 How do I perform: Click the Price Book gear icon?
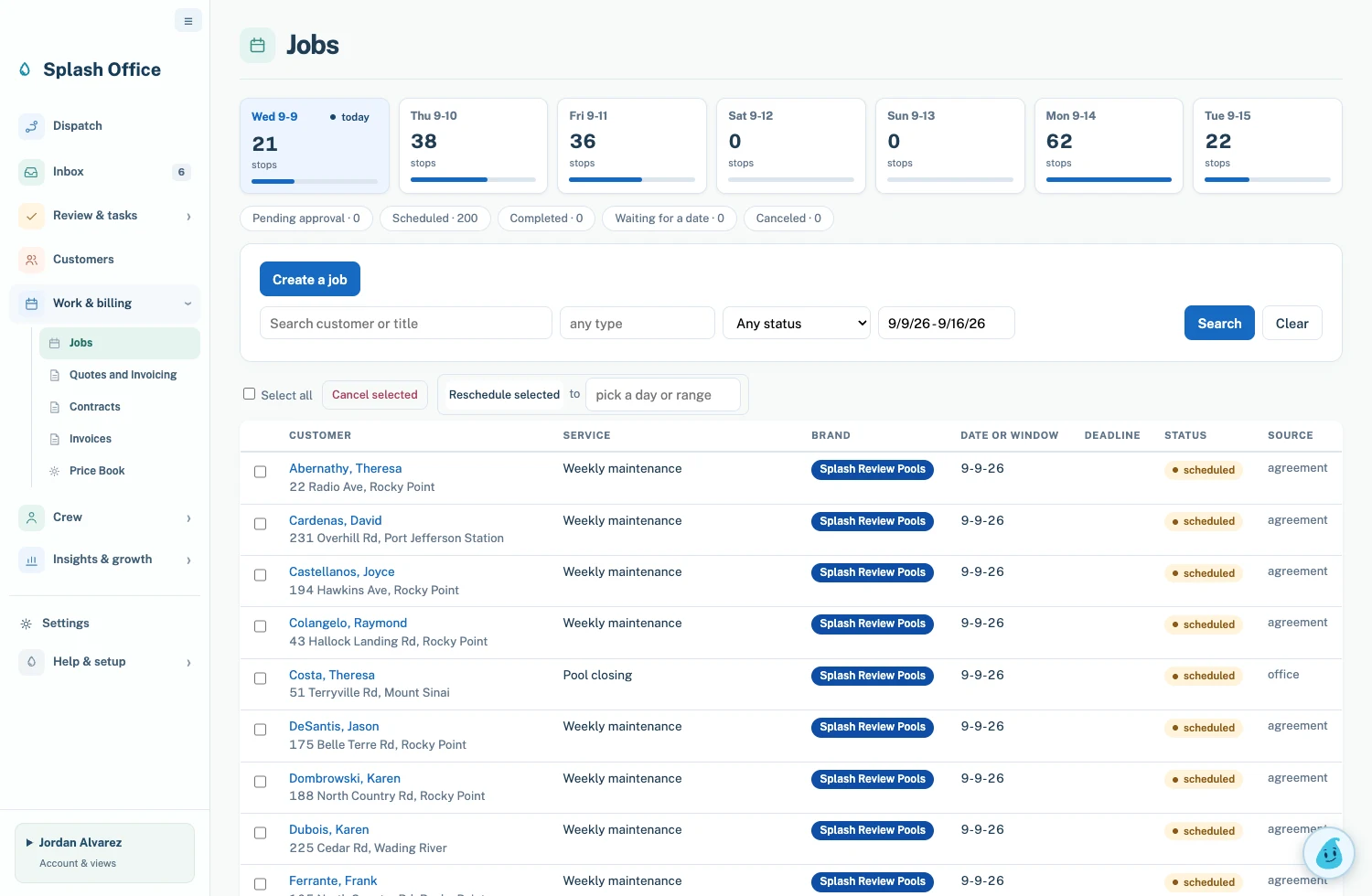coord(54,471)
